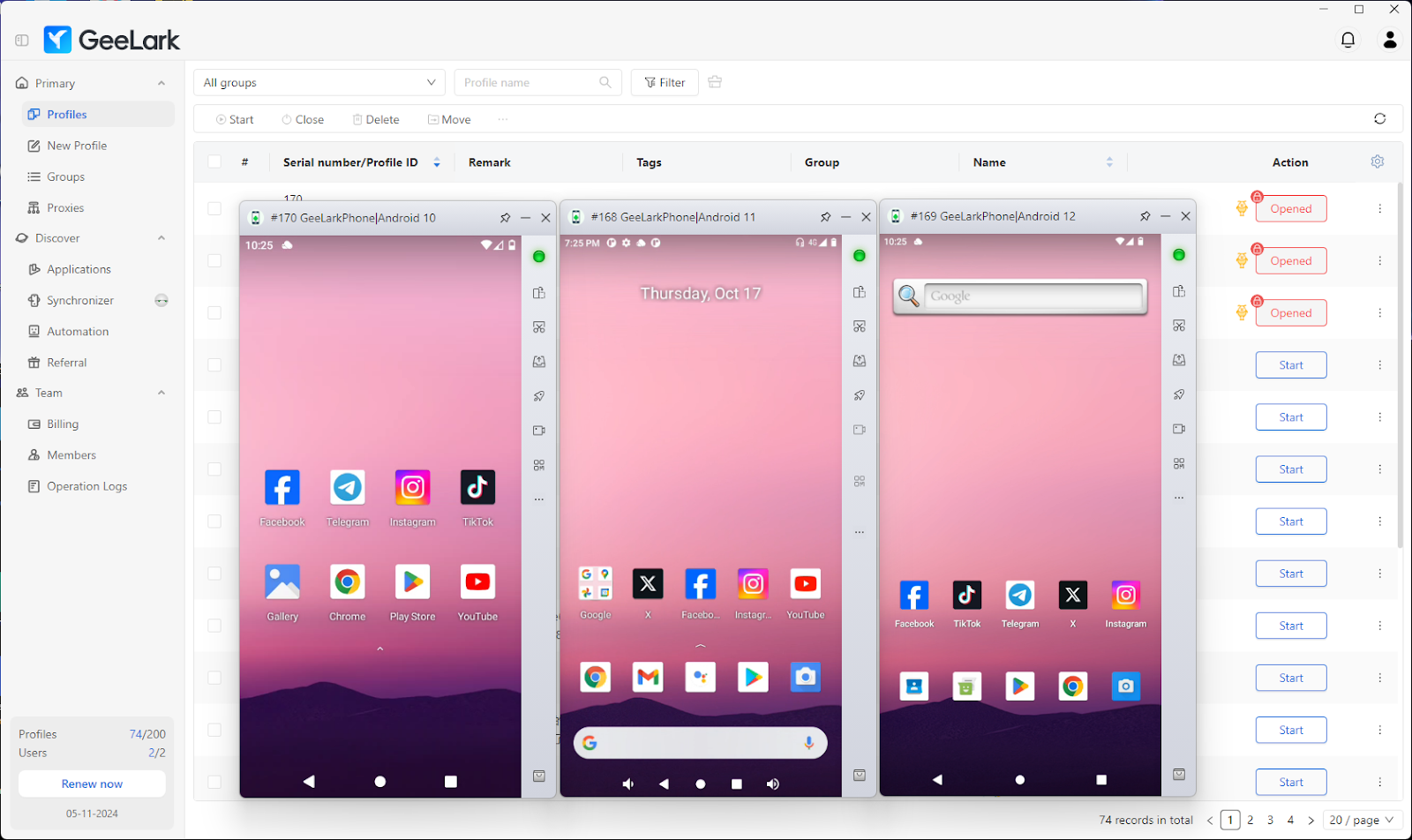Tick the checkbox of the first profile row
Image resolution: width=1412 pixels, height=840 pixels.
(214, 208)
